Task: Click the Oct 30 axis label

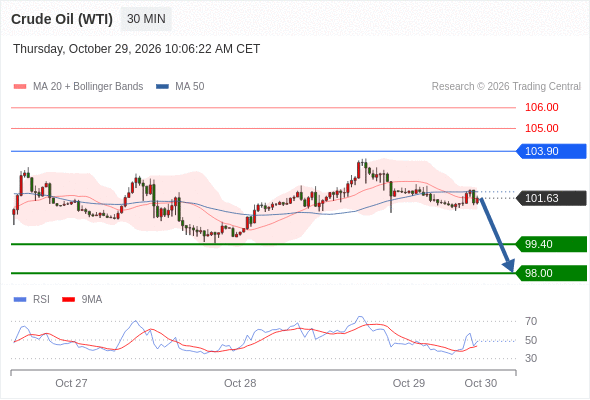Action: pos(481,383)
